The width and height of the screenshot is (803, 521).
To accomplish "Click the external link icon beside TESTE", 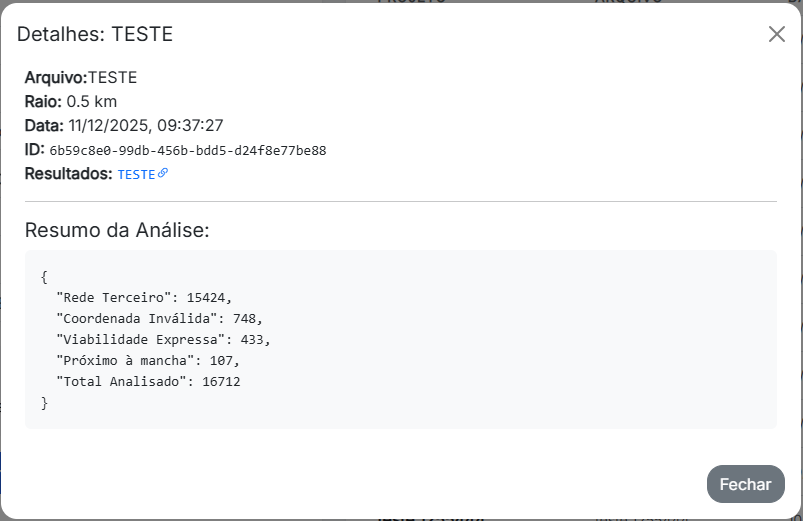I will tap(163, 173).
